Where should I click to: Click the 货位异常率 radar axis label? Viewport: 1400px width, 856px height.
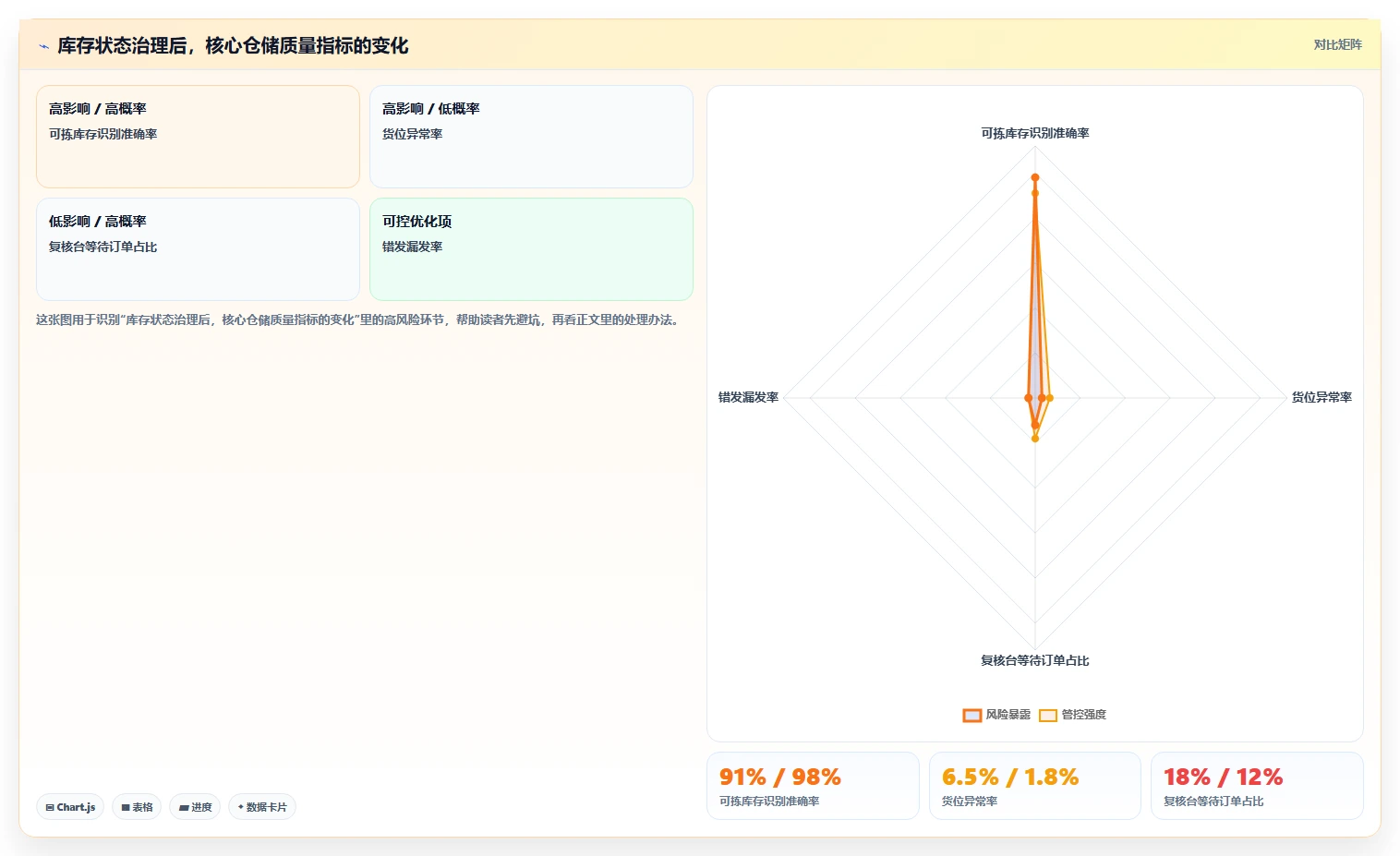tap(1322, 397)
